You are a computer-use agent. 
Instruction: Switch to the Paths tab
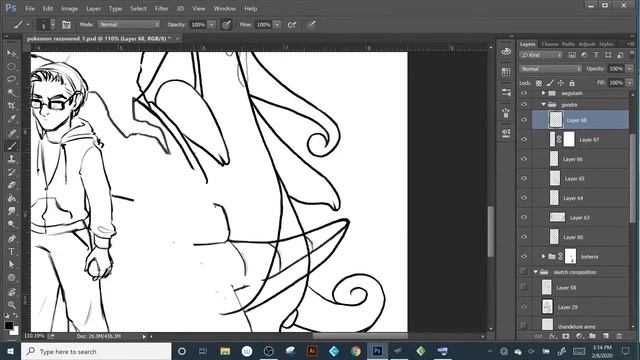[568, 44]
